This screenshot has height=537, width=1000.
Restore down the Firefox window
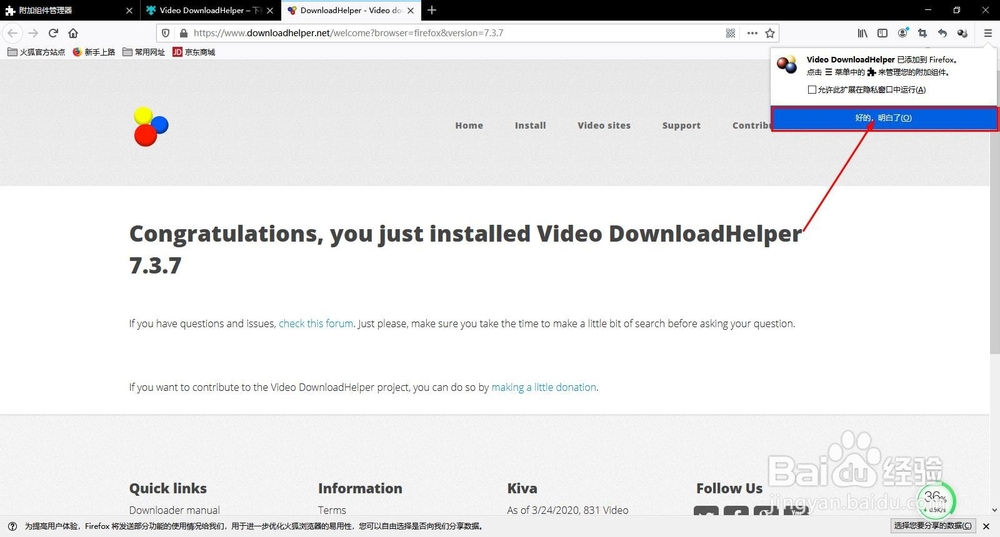[957, 10]
